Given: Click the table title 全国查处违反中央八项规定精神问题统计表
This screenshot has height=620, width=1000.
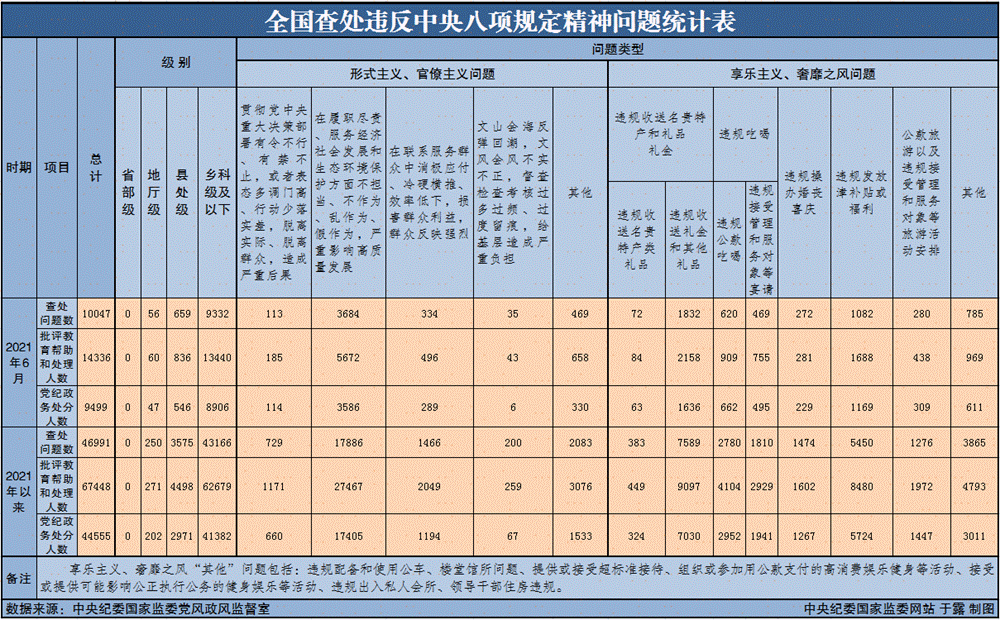Looking at the screenshot, I should pyautogui.click(x=500, y=21).
